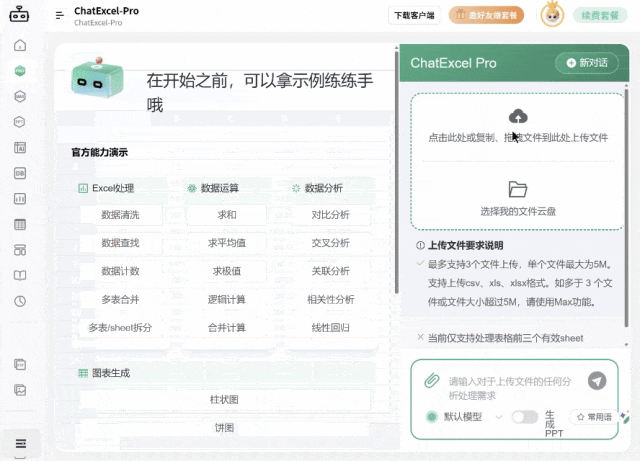
Task: Select the green PRO hexagon sidebar icon
Action: pyautogui.click(x=20, y=71)
